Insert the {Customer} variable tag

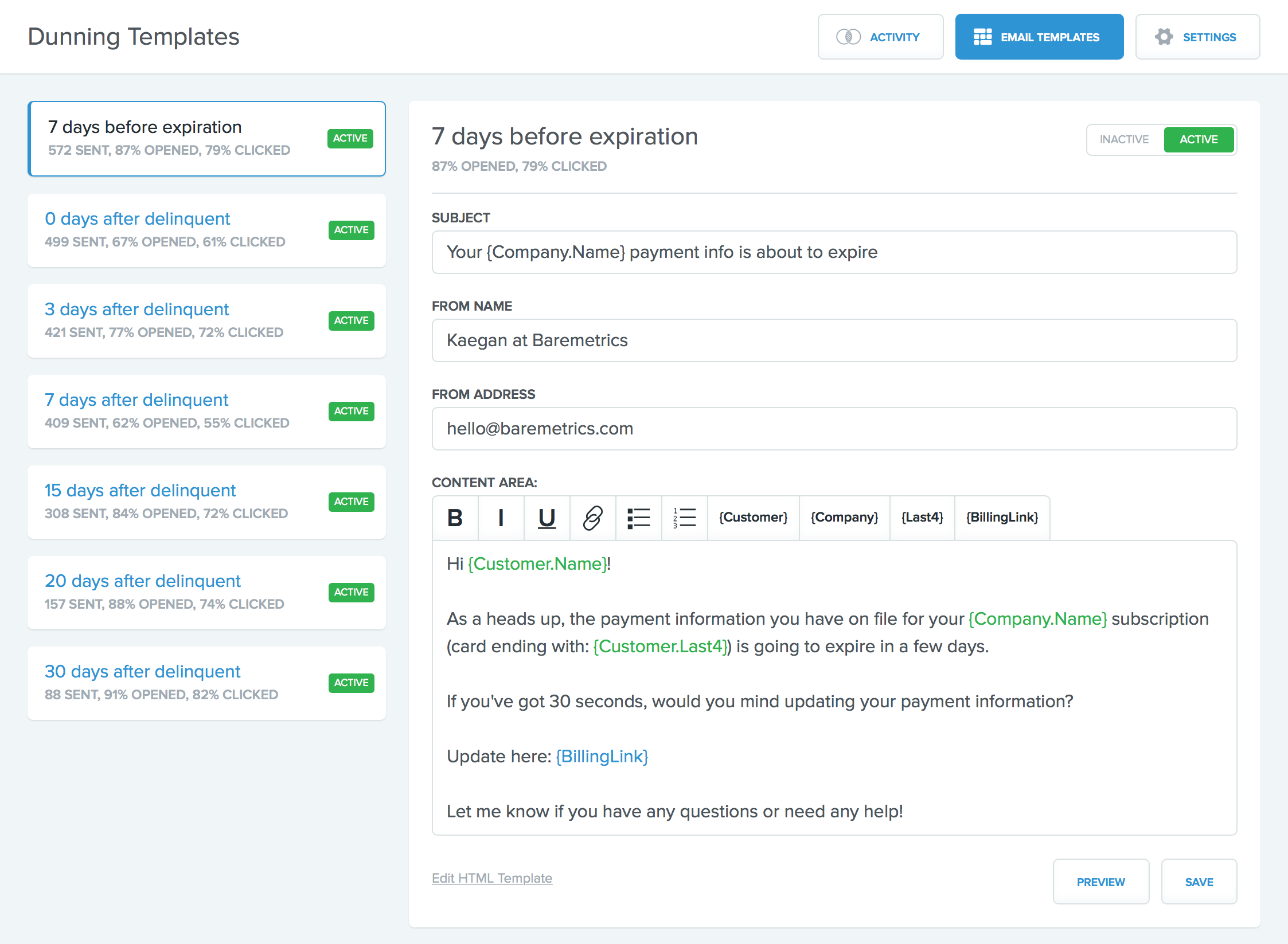[x=753, y=518]
